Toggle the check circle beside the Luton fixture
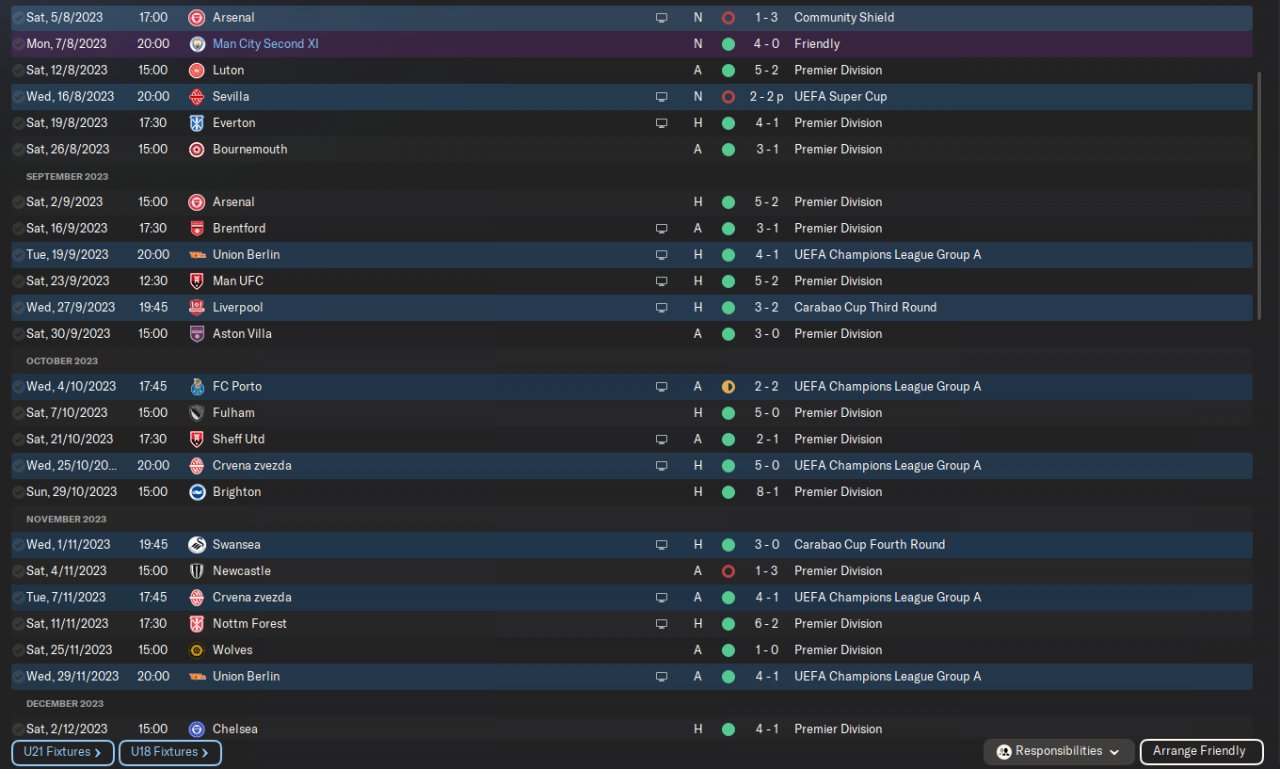This screenshot has height=769, width=1280. [18, 70]
